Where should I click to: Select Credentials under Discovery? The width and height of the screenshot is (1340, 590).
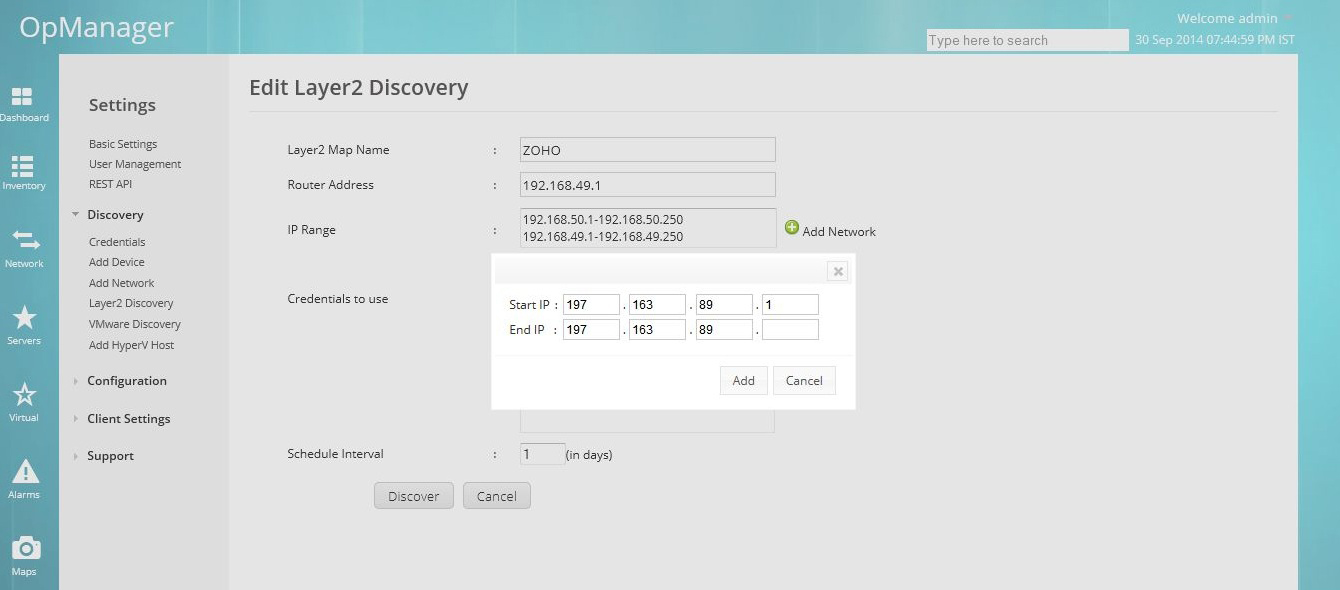pyautogui.click(x=117, y=241)
